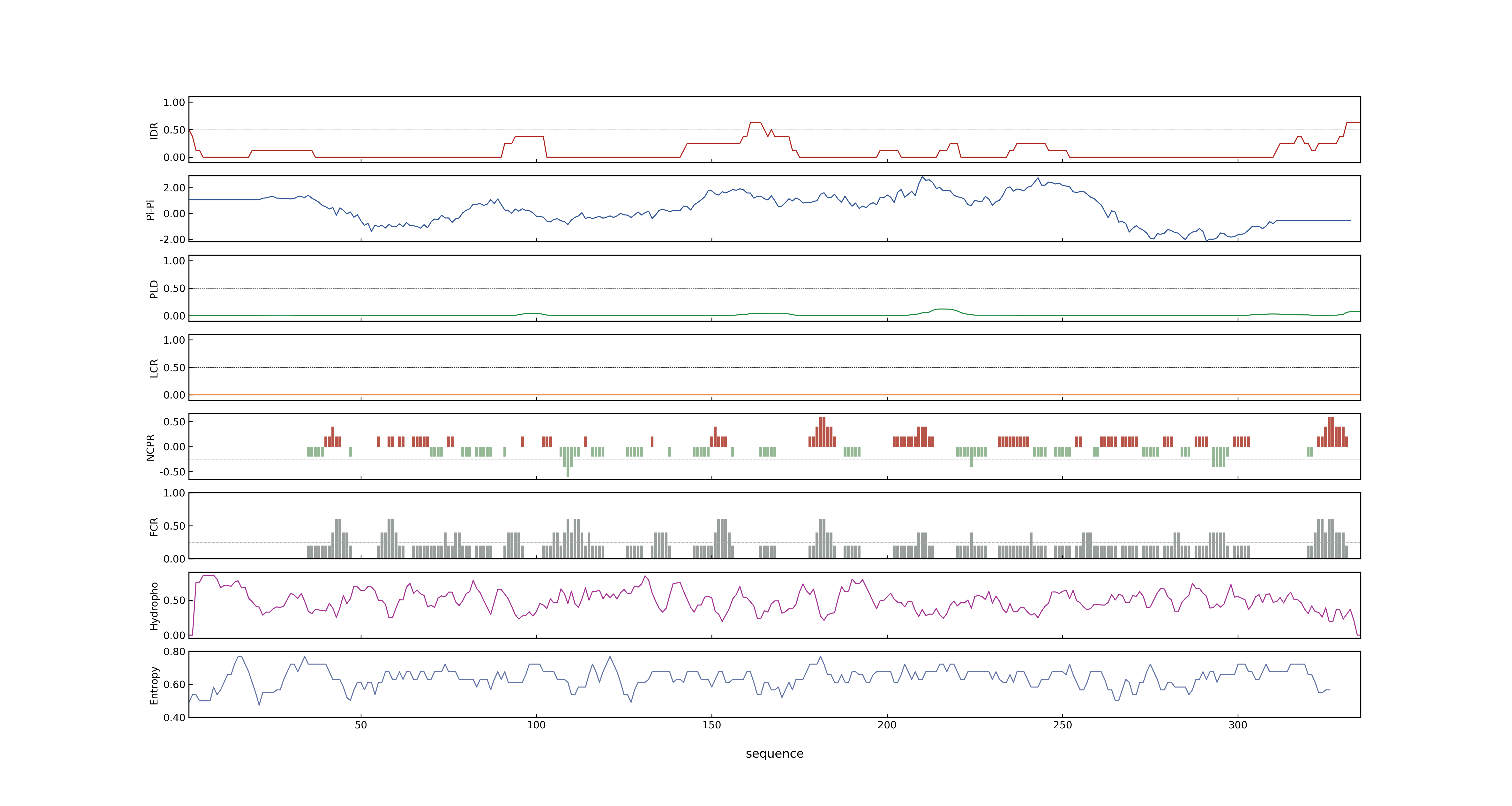This screenshot has width=1512, height=806.
Task: Click the IDR axis label
Action: [154, 130]
